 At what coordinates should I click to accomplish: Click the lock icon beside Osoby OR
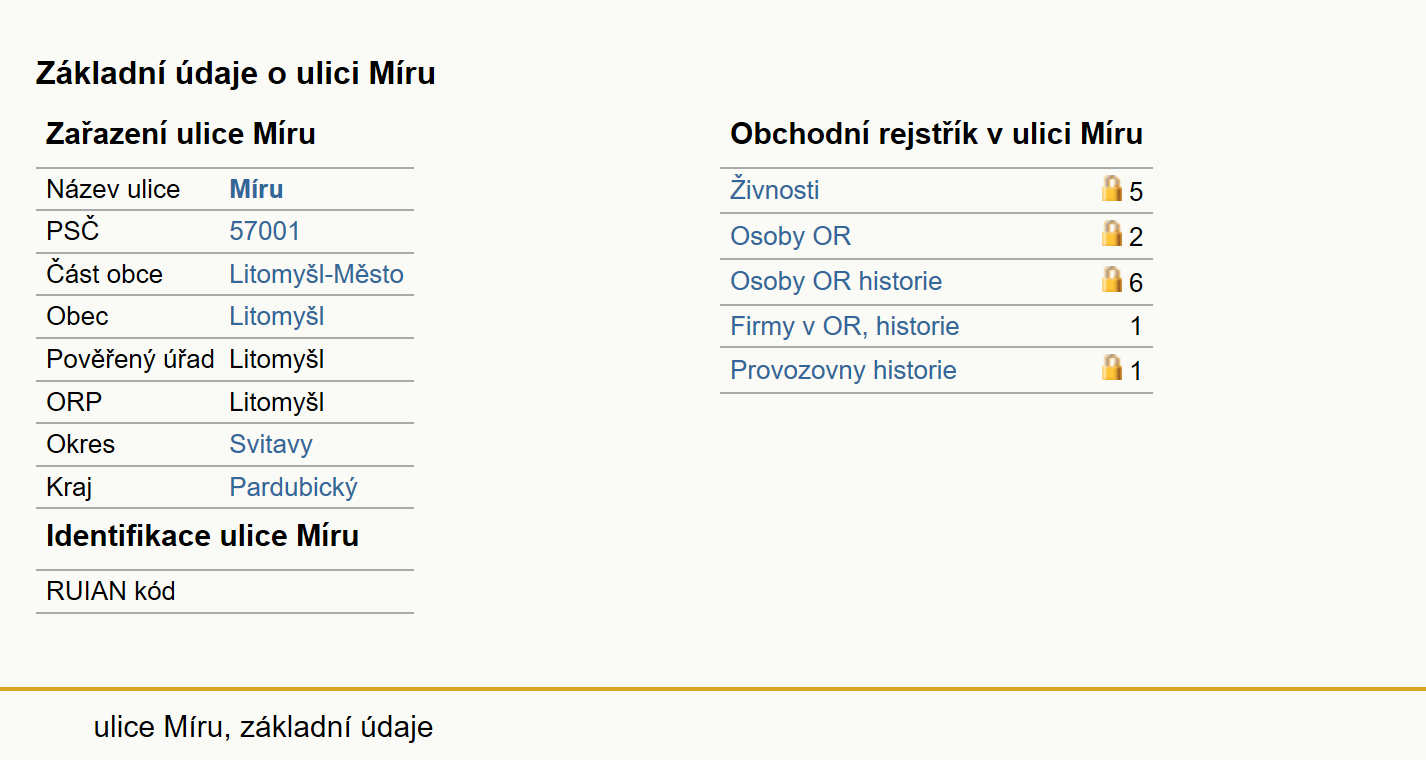point(1111,234)
